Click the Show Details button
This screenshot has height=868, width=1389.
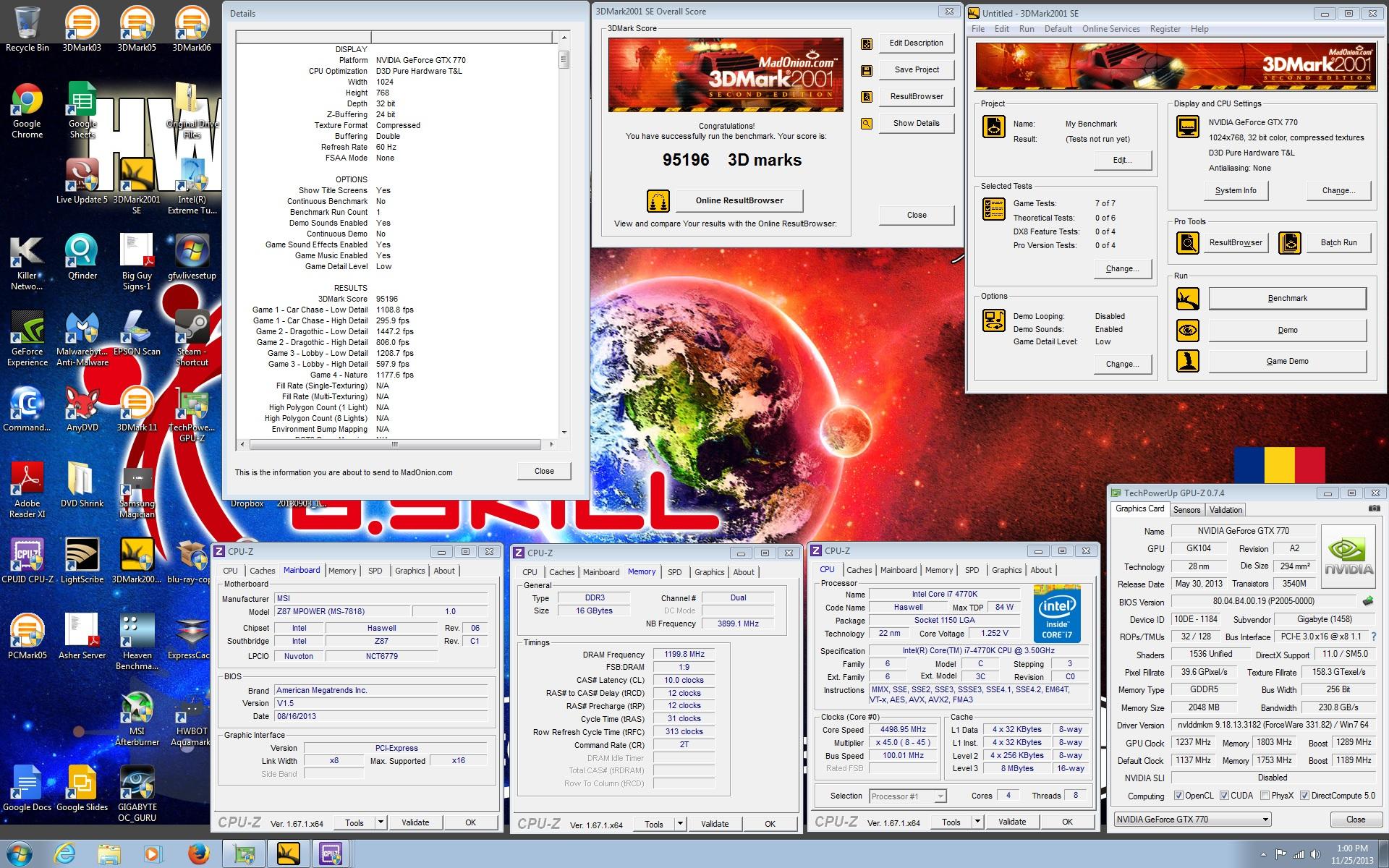916,123
